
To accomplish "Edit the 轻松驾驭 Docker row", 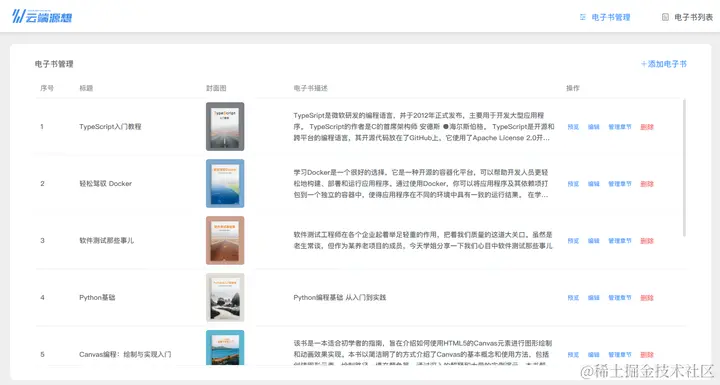I will coord(594,184).
